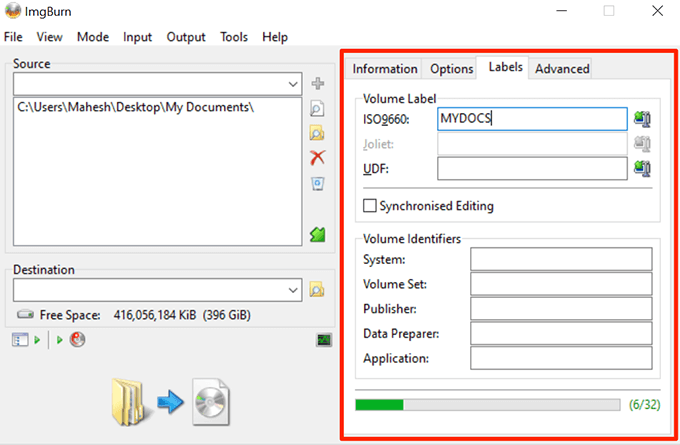Click the destination browse folder icon
The image size is (680, 445).
point(317,289)
